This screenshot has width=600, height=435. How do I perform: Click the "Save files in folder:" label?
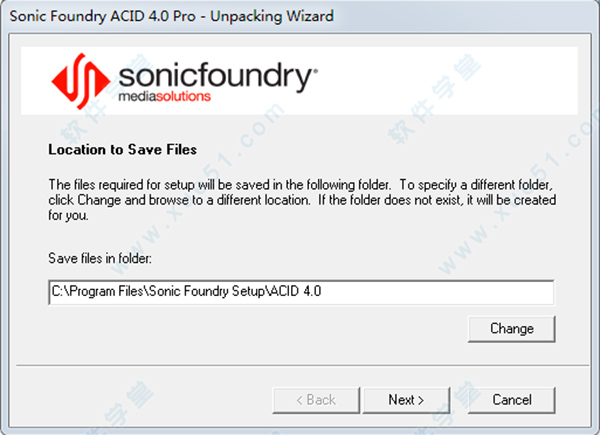tap(99, 260)
